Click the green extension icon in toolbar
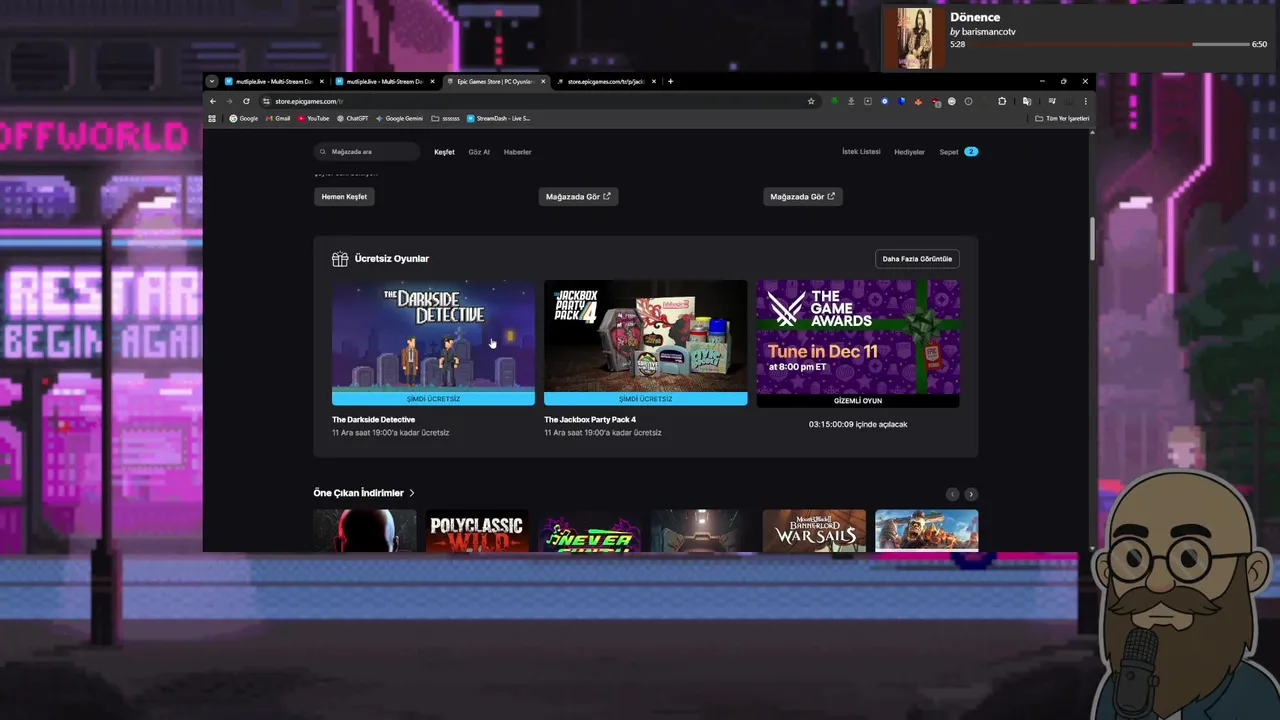The image size is (1280, 720). point(834,101)
